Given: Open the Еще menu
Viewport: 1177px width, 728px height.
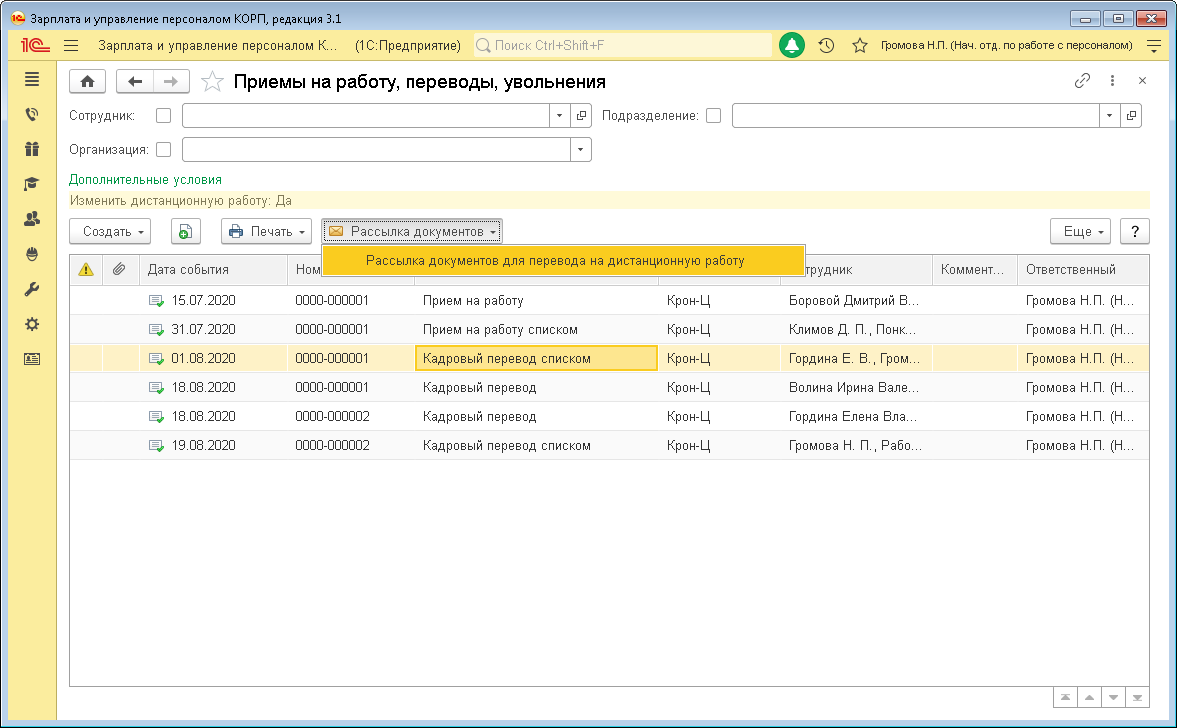Looking at the screenshot, I should [x=1080, y=232].
